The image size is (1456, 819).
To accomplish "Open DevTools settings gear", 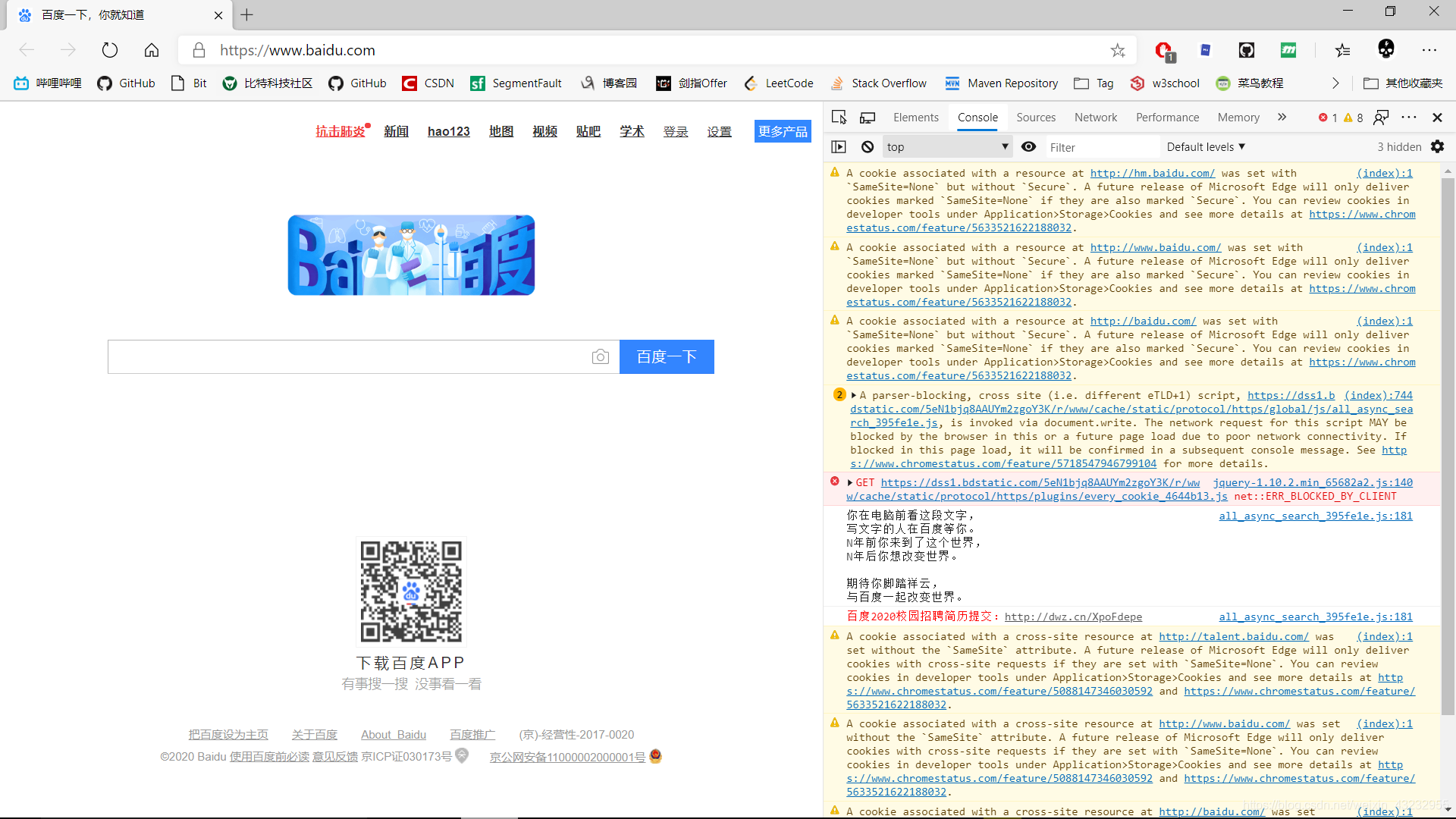I will pos(1438,146).
